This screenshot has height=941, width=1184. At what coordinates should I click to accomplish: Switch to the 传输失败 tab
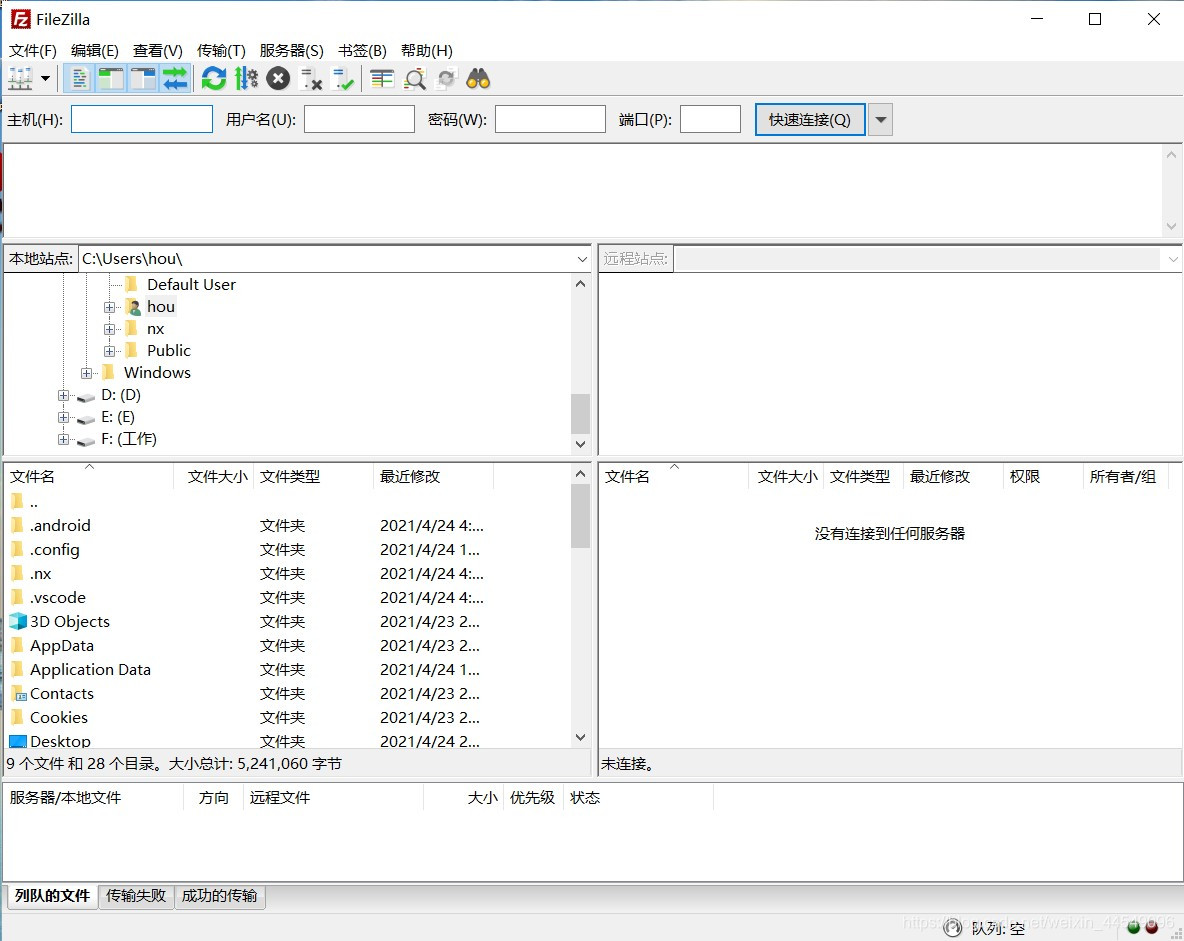136,896
